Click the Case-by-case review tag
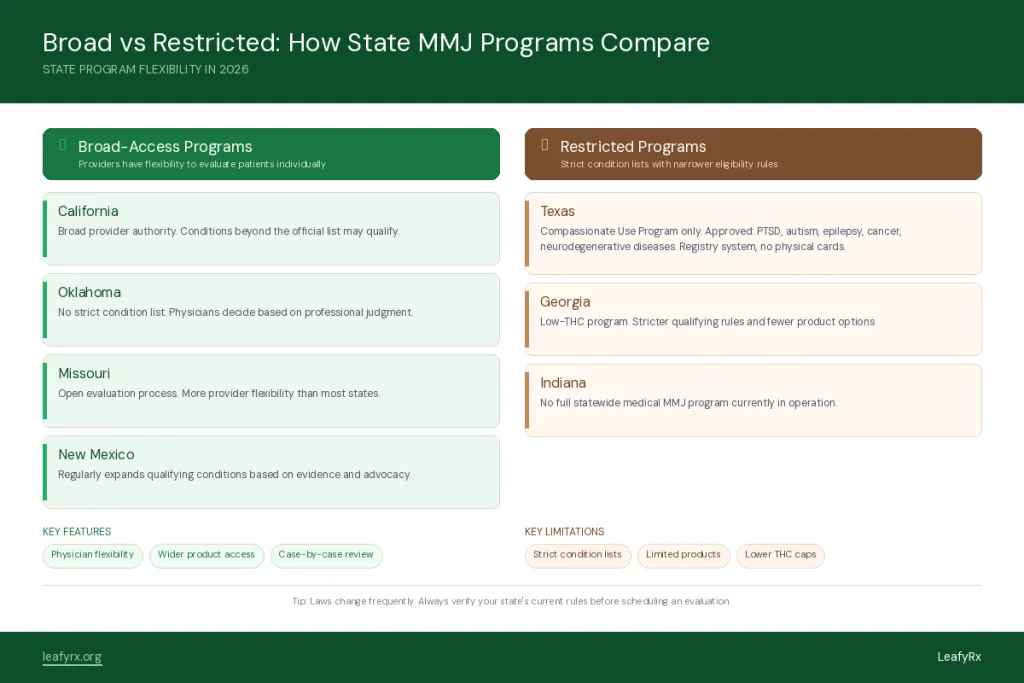Viewport: 1024px width, 683px height. pyautogui.click(x=326, y=555)
